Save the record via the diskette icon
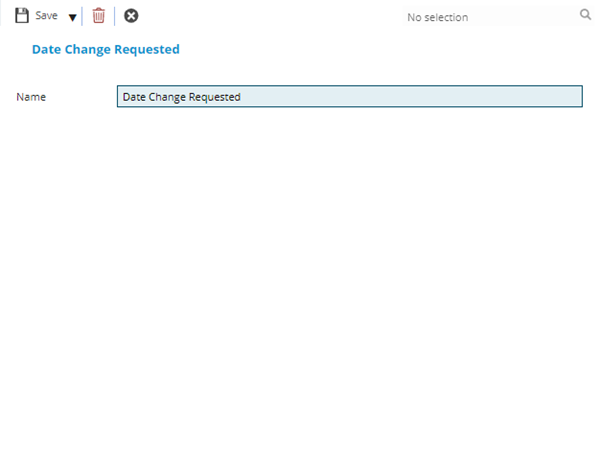 [x=22, y=16]
